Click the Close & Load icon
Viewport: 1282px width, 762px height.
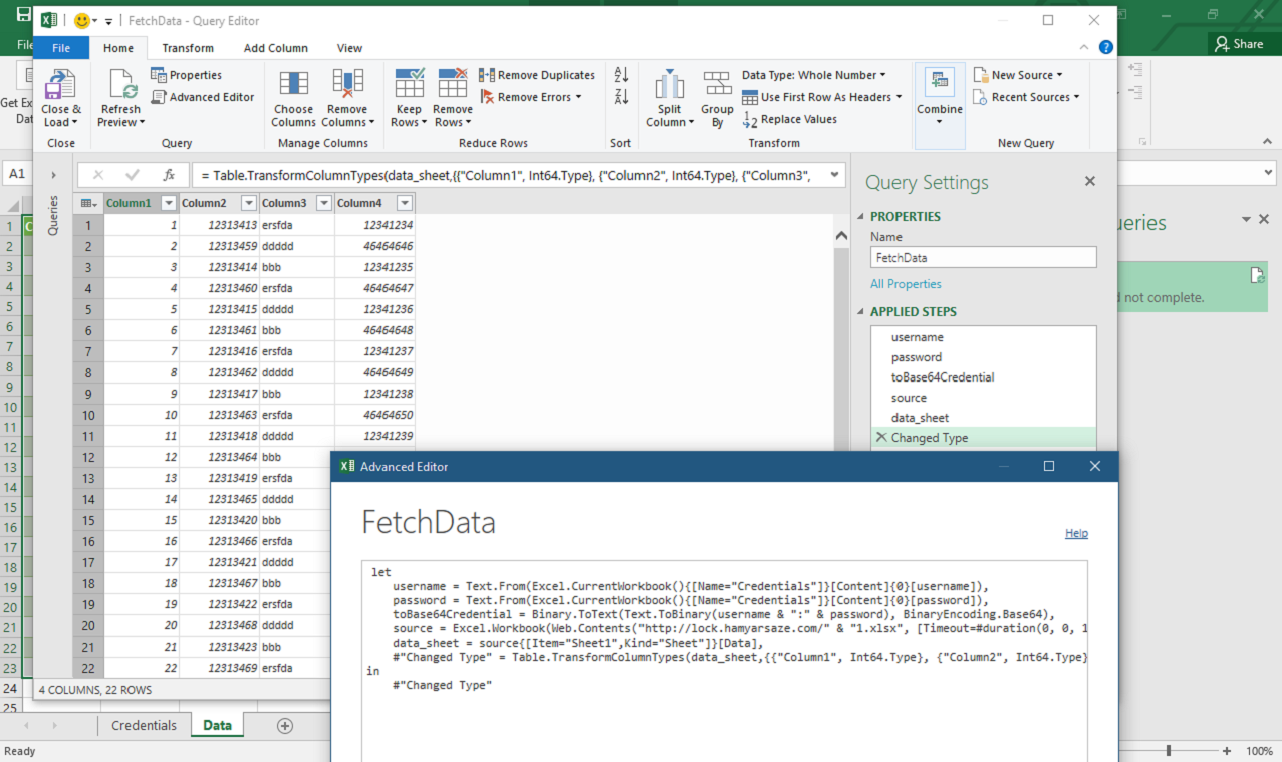point(60,84)
